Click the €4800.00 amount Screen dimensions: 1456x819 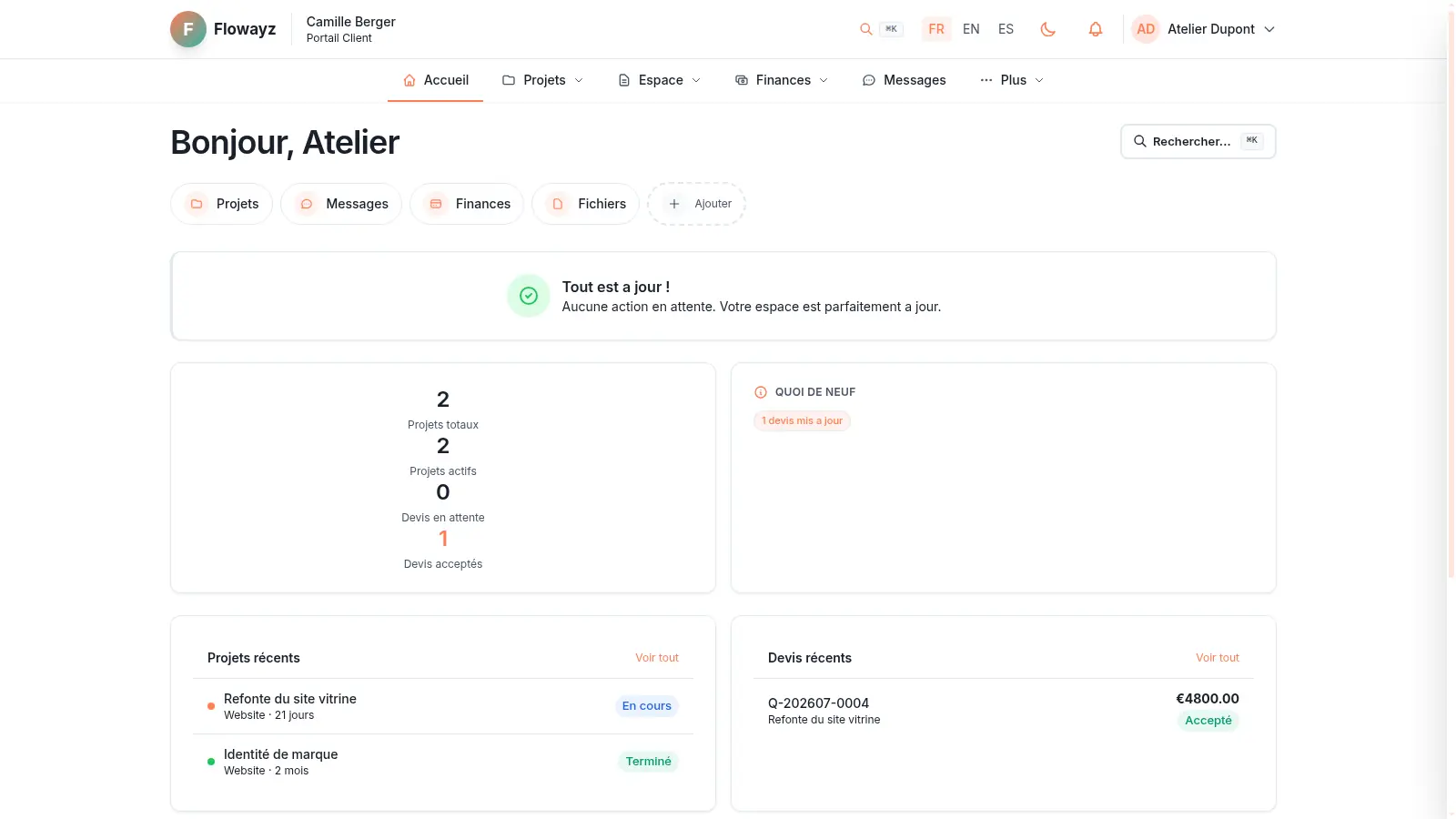click(1208, 699)
